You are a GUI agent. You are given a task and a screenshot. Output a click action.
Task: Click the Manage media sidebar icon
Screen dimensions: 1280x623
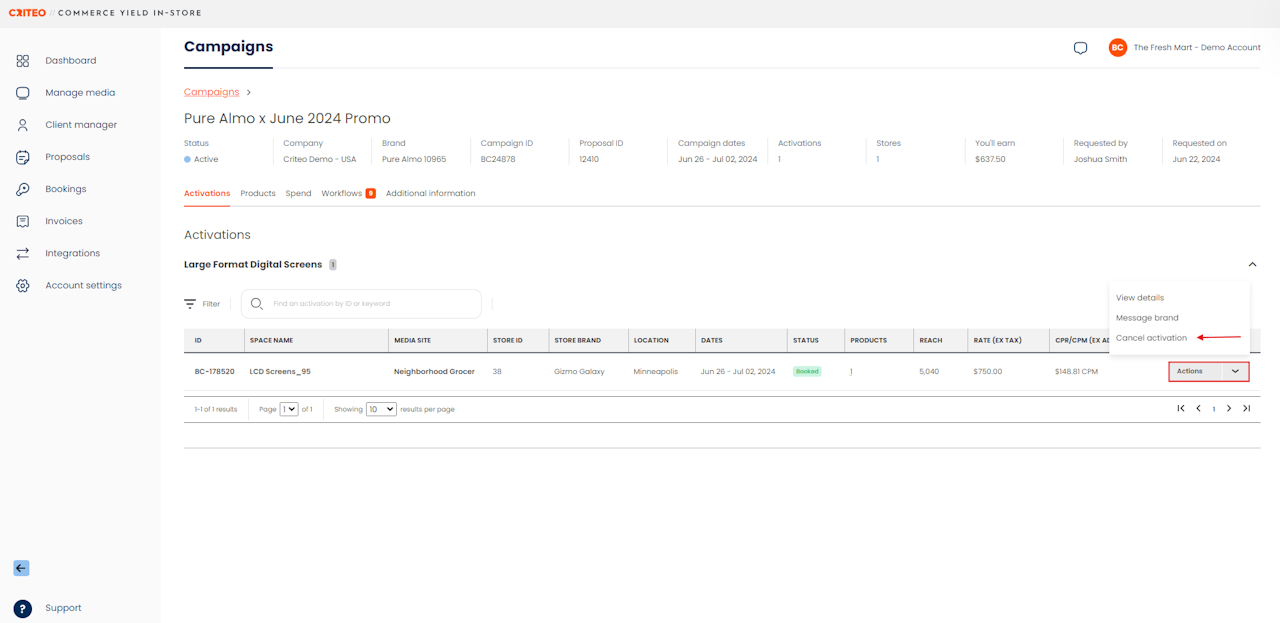coord(22,93)
